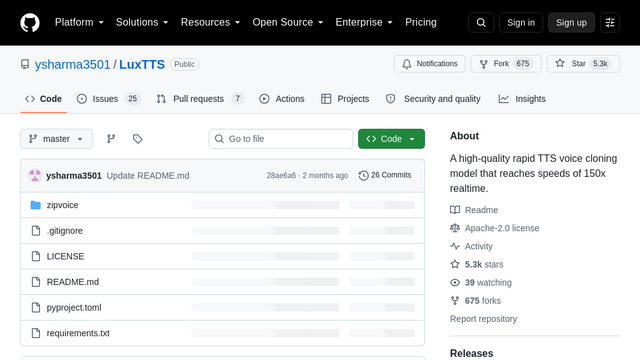Click the fork icon in Fork button
Viewport: 640px width, 360px height.
tap(484, 64)
